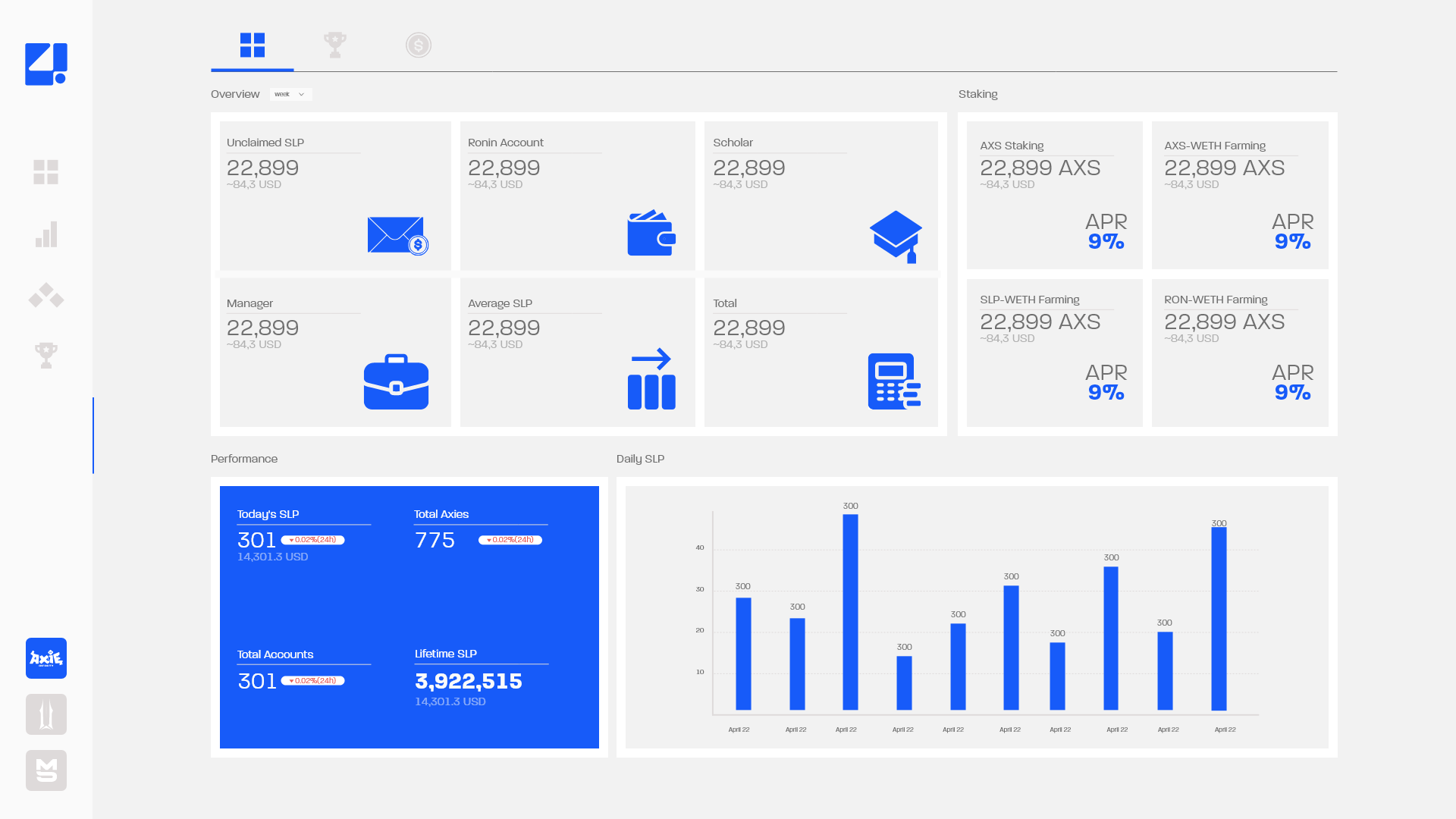Click the Total Accounts label

click(x=275, y=654)
